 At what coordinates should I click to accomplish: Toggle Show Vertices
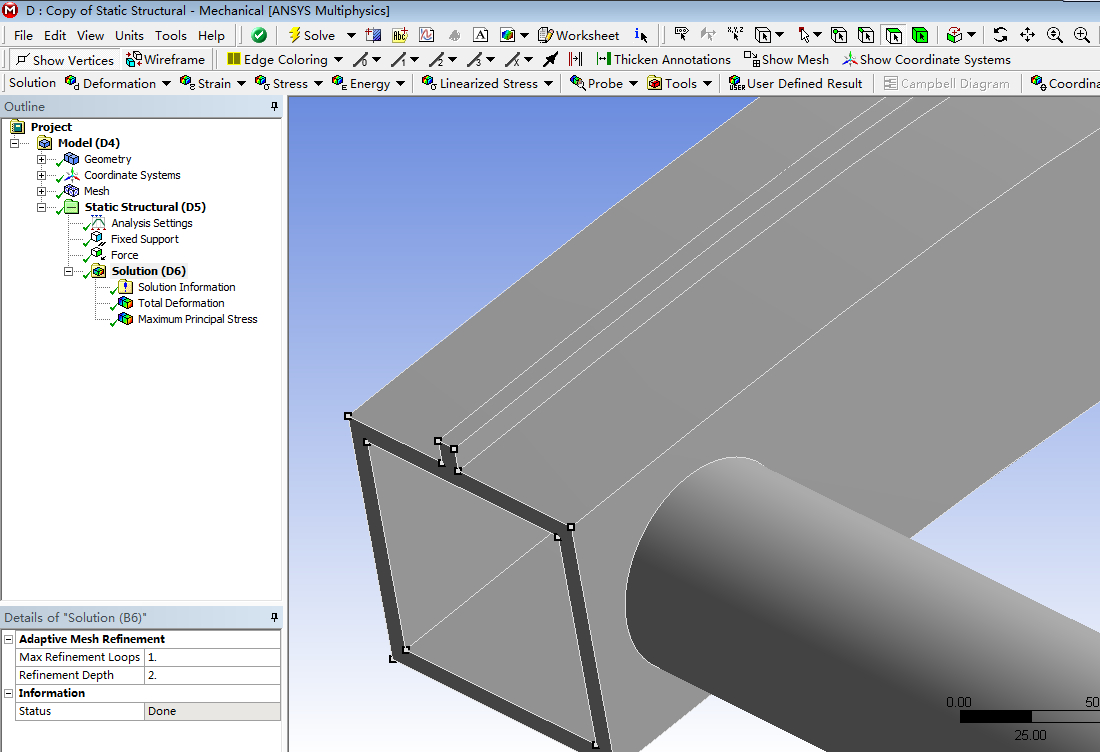tap(65, 60)
